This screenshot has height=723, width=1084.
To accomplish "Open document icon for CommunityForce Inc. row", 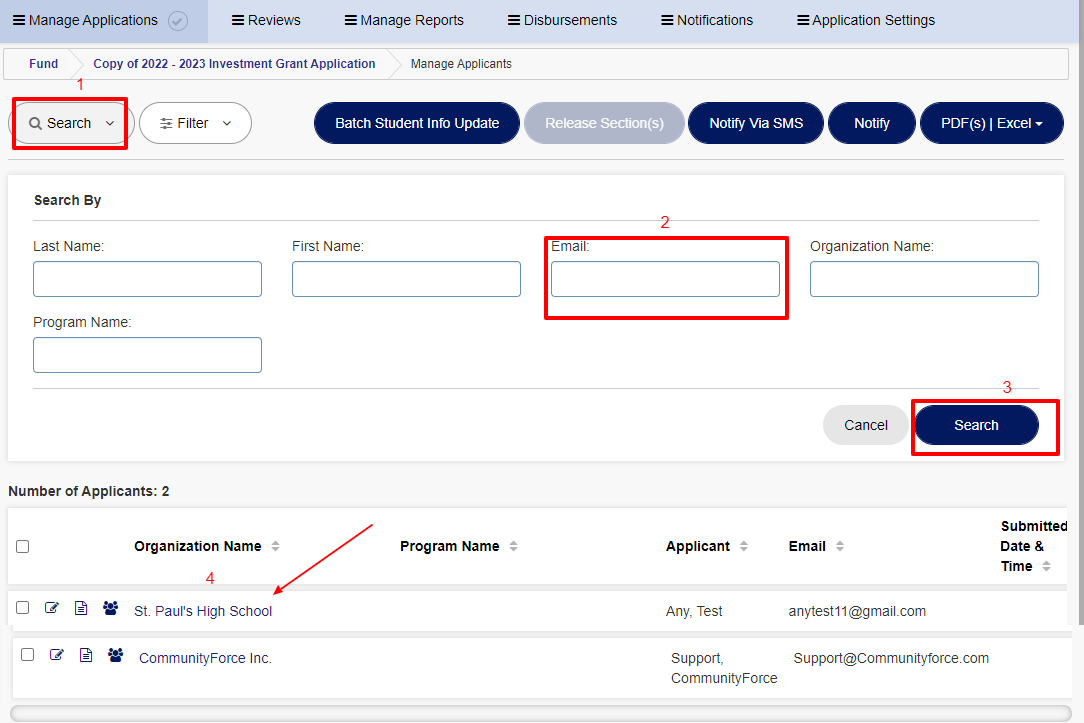I will pos(86,655).
